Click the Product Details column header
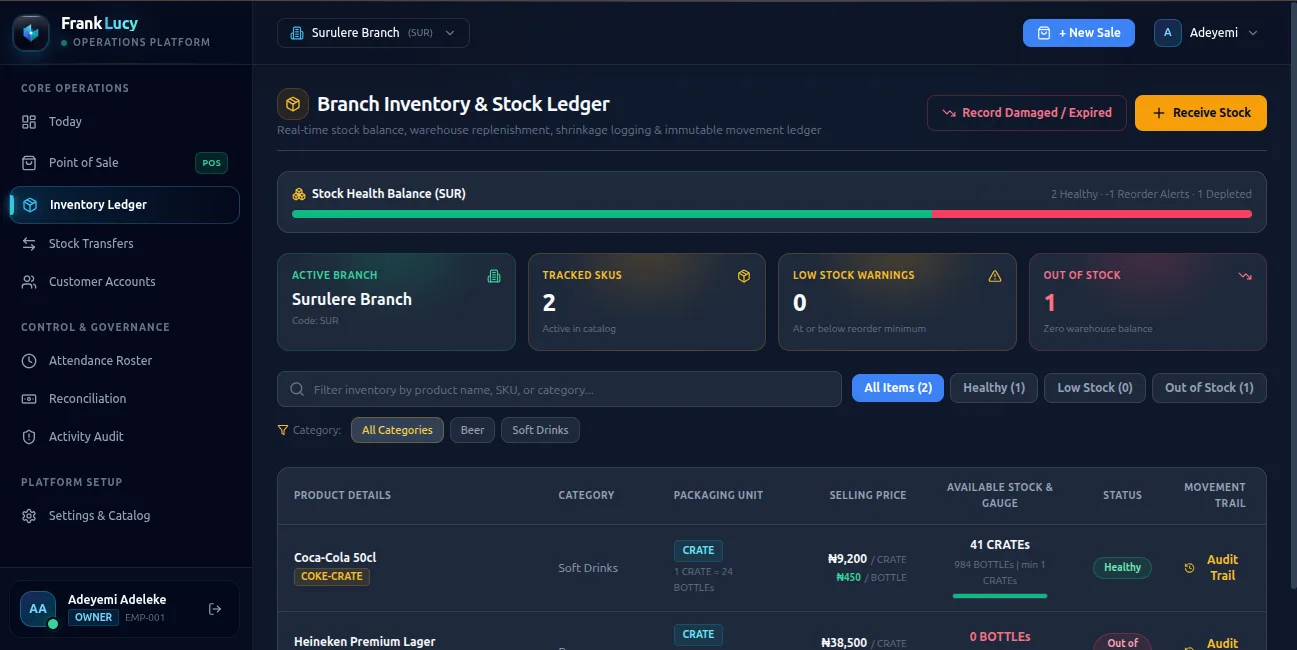This screenshot has height=650, width=1297. (342, 495)
